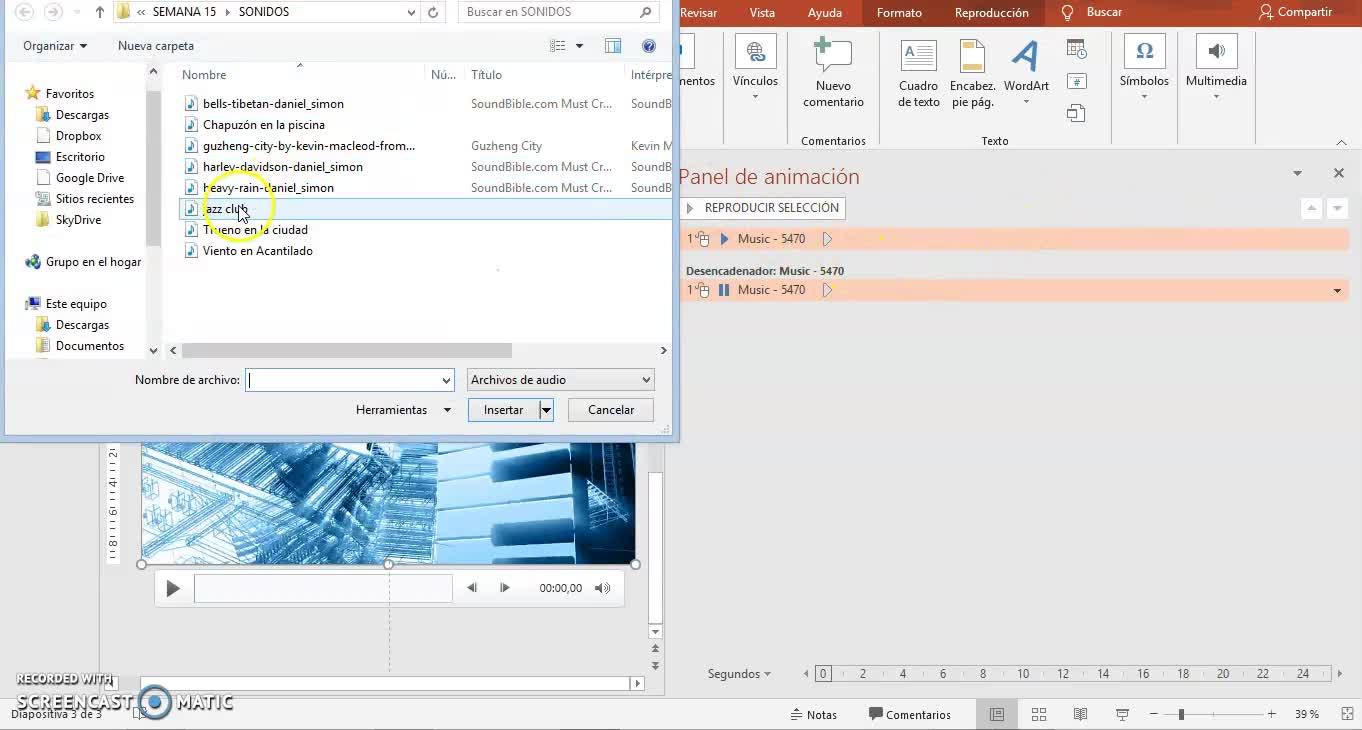Open the Segundos timeline scale dropdown
The height and width of the screenshot is (730, 1362).
tap(739, 674)
